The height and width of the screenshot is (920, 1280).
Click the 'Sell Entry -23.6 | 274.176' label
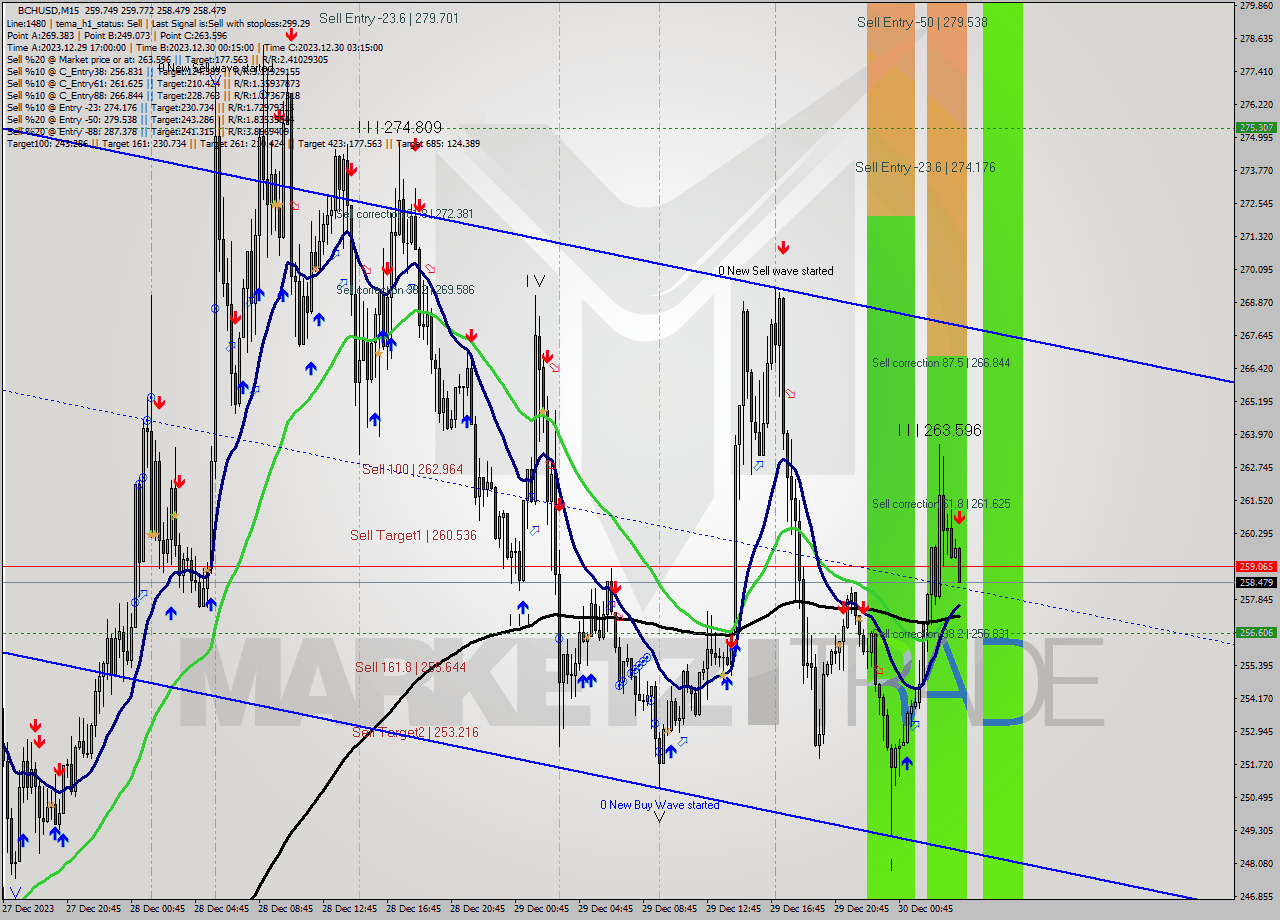tap(925, 167)
